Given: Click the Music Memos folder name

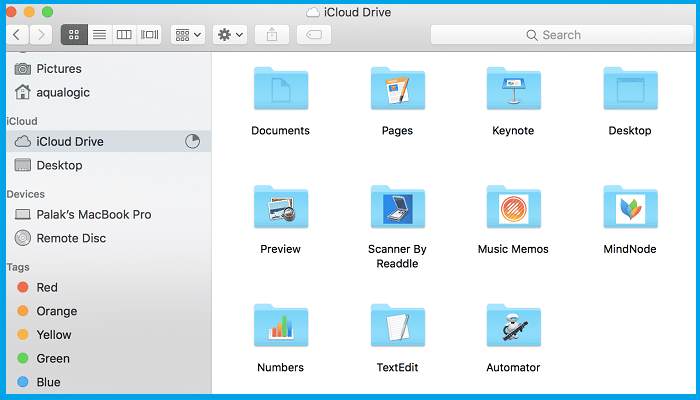Looking at the screenshot, I should 513,249.
